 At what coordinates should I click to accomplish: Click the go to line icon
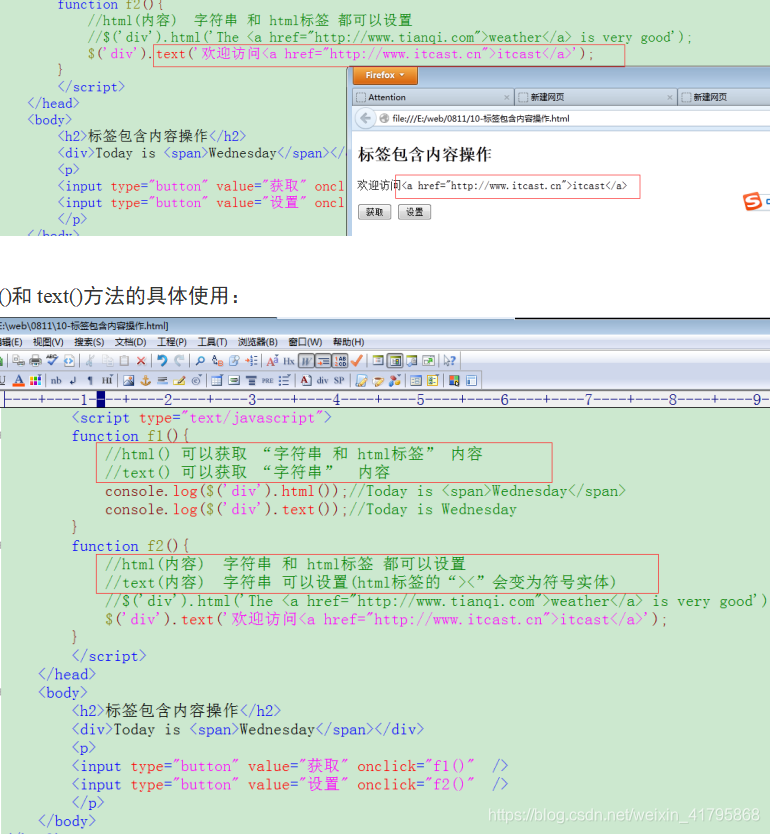(251, 361)
